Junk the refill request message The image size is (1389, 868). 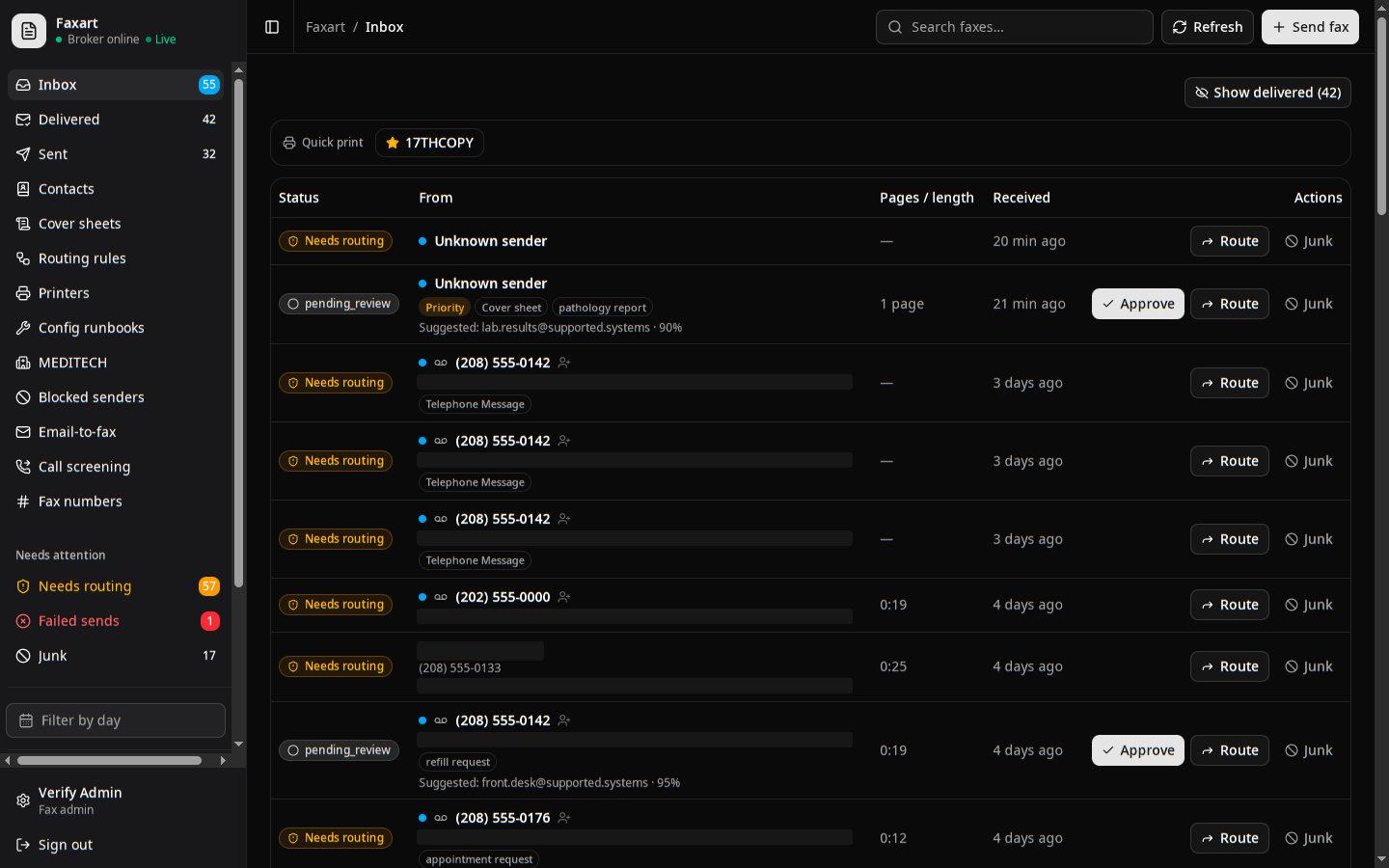point(1309,750)
